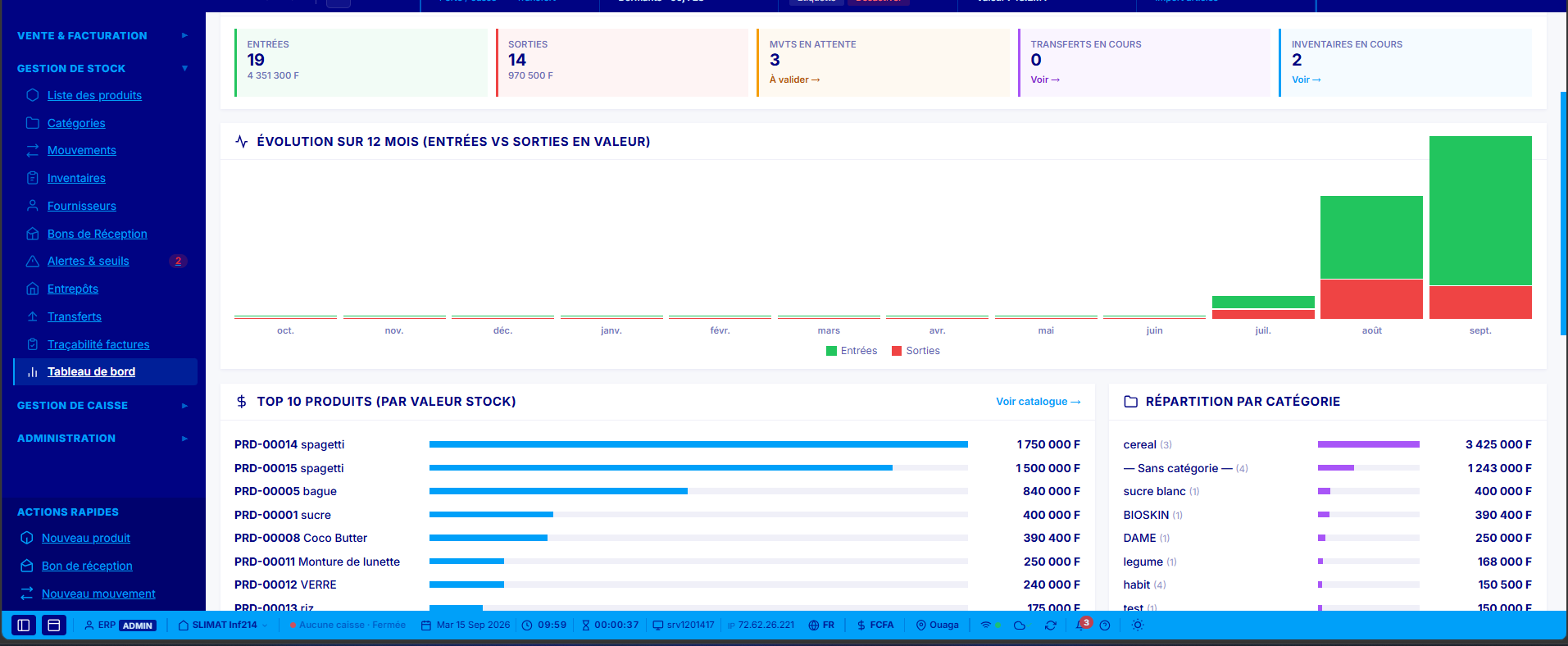
Task: Click the Fournisseurs person icon
Action: [x=33, y=206]
